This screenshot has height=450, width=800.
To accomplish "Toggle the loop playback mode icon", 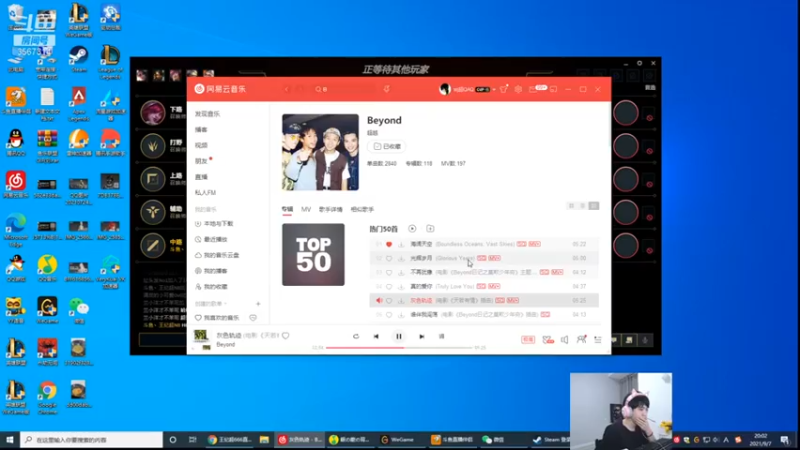I will (x=356, y=337).
